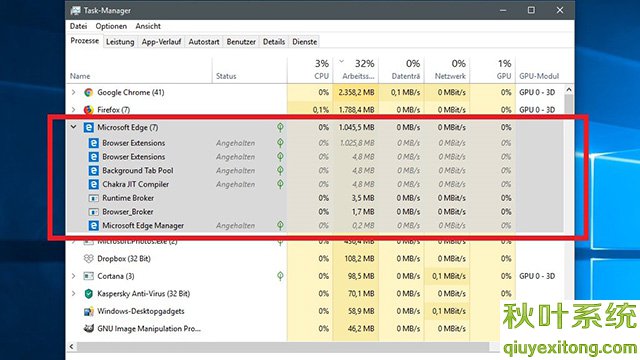640x360 pixels.
Task: Click the leaf icon on Microsoft Edge Manager row
Action: pyautogui.click(x=280, y=225)
